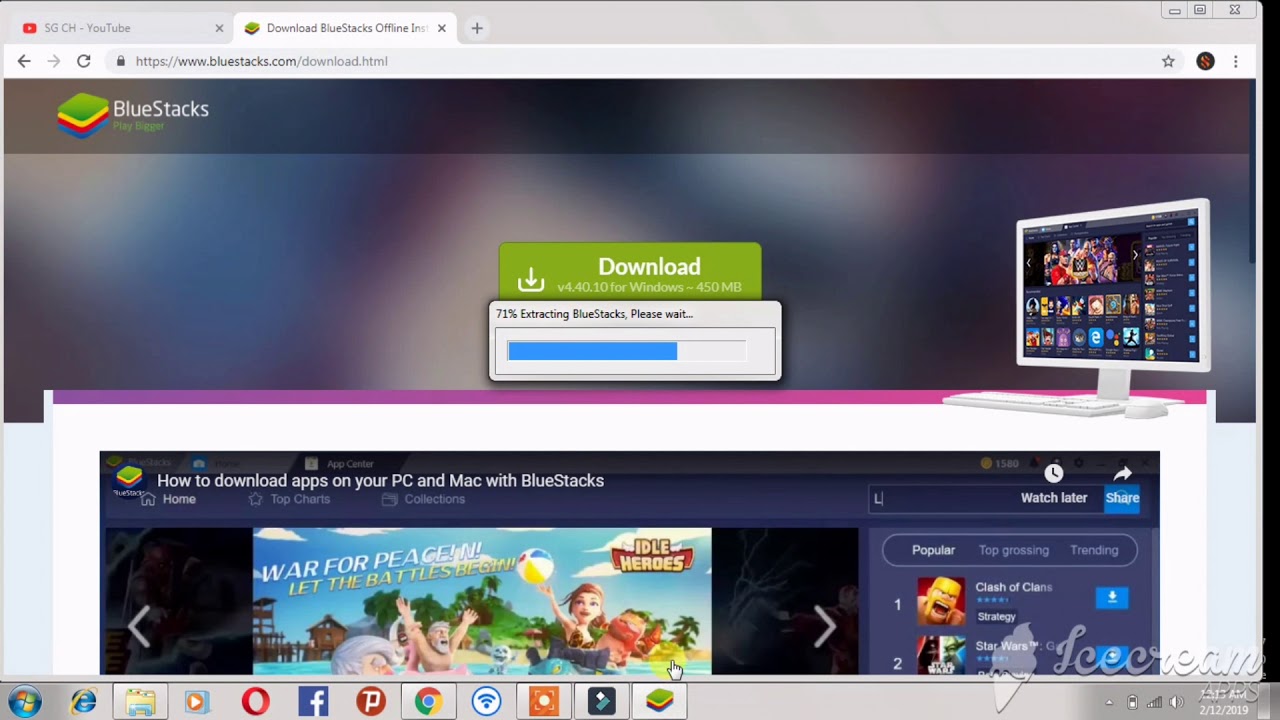The width and height of the screenshot is (1280, 720).
Task: Select the Download BlueStacks Offline Installer tab
Action: tap(346, 28)
